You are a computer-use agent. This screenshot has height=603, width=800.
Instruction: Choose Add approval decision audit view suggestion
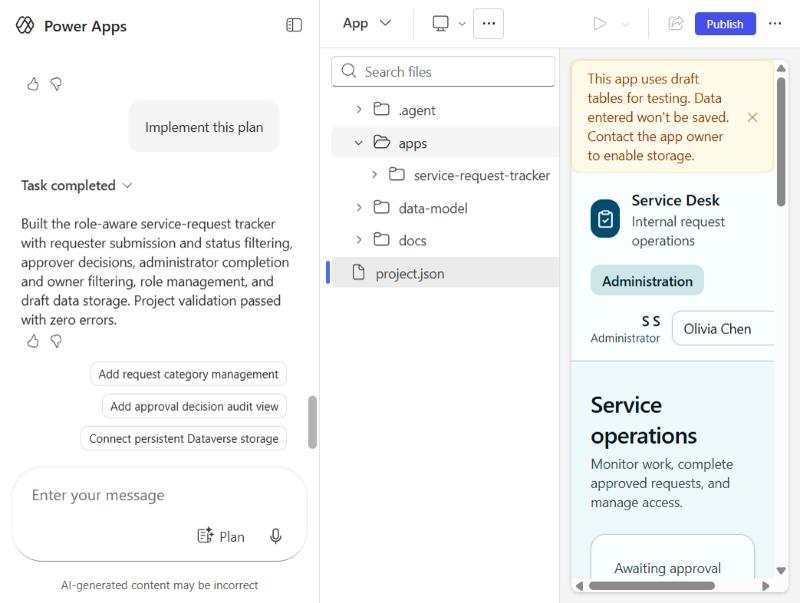(x=194, y=406)
